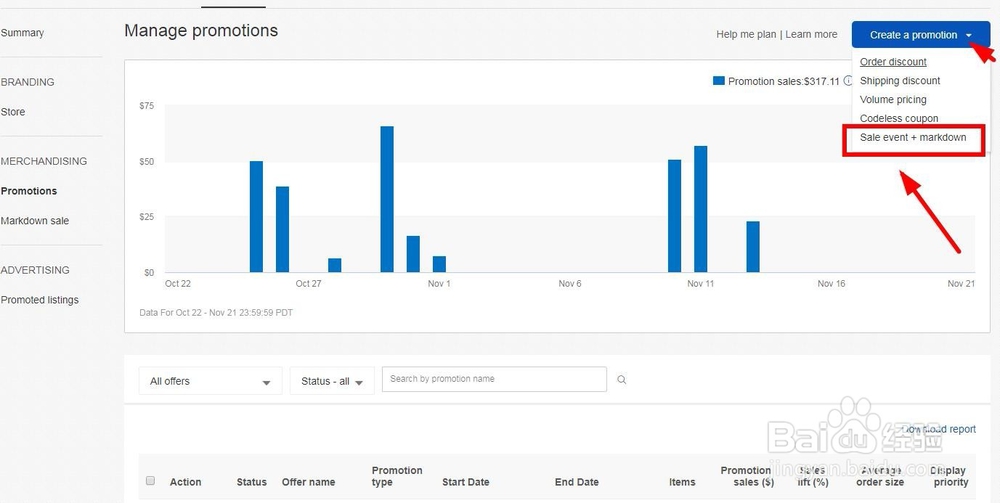Click the Learn more link
1000x503 pixels.
pos(811,34)
